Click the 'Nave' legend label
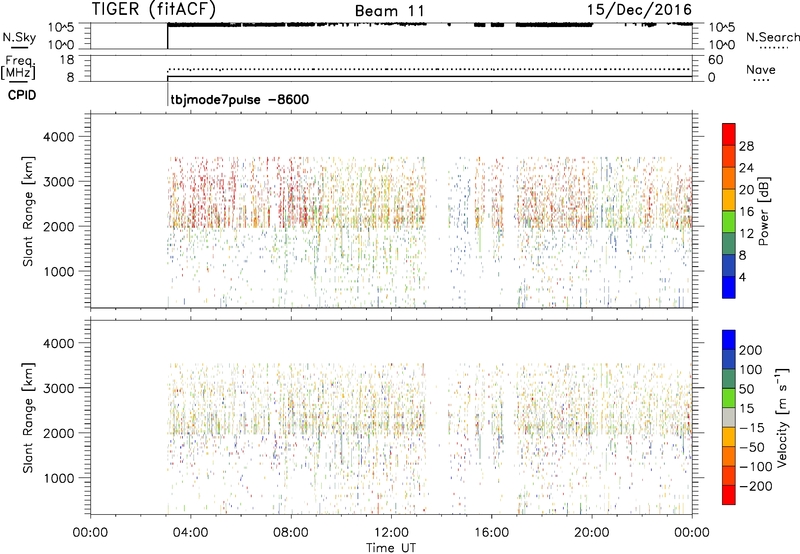The height and width of the screenshot is (554, 800). coord(761,69)
